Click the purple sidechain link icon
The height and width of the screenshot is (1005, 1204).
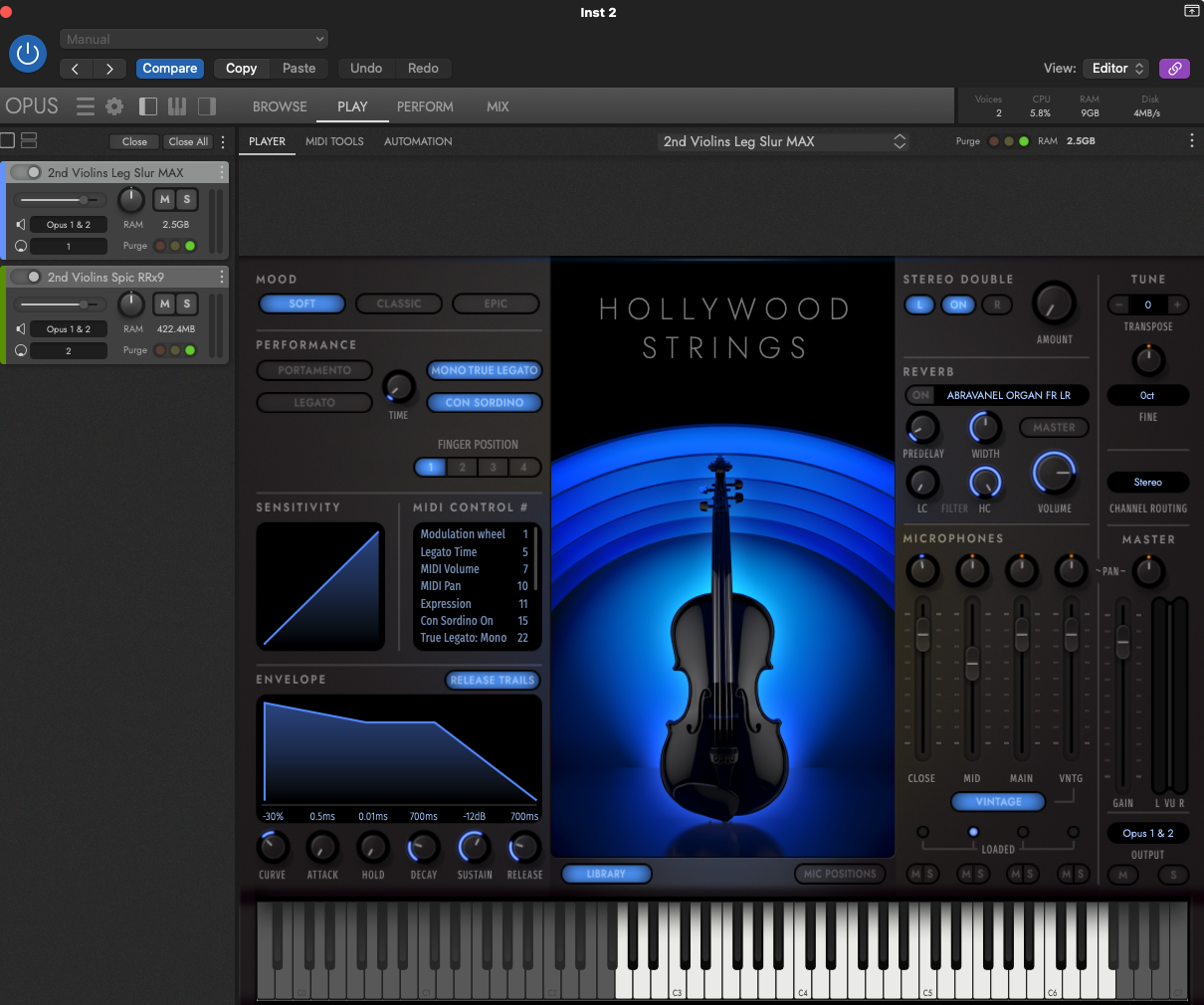(x=1175, y=69)
